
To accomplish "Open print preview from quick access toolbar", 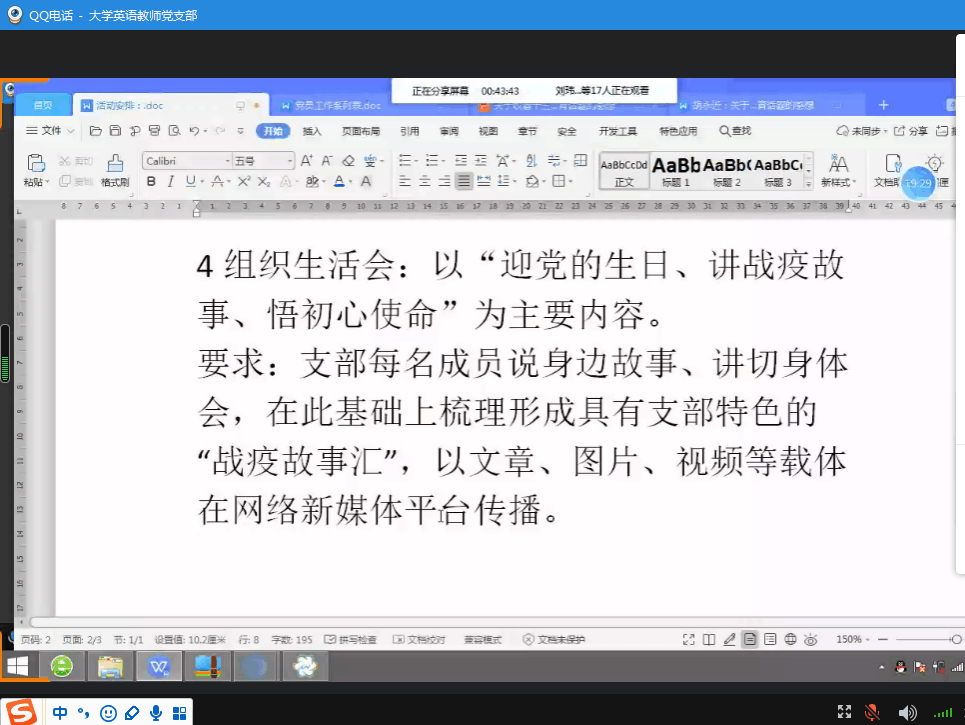I will point(175,130).
